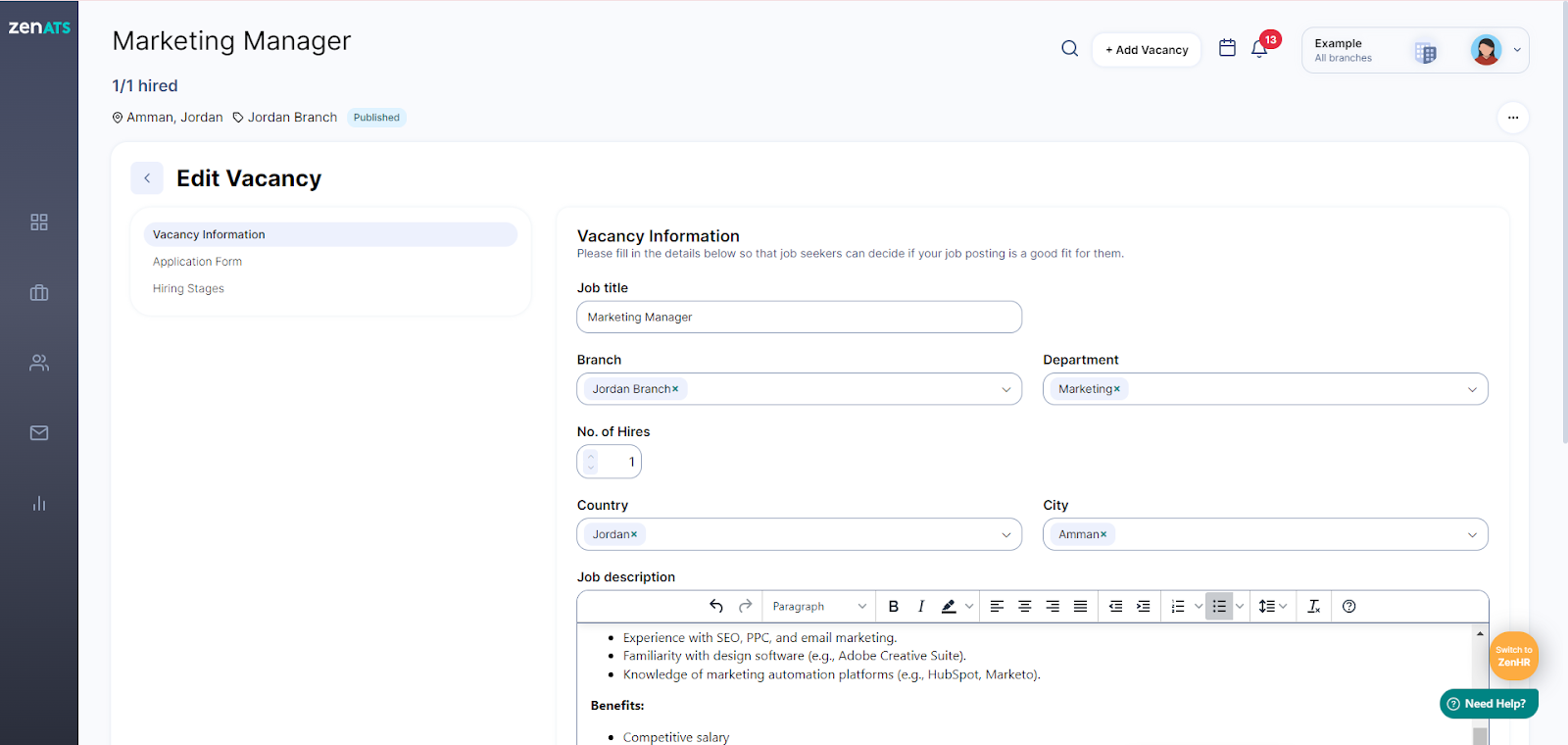Screen dimensions: 1568x745
Task: Click the page vertical scrollbar
Action: pyautogui.click(x=1564, y=222)
